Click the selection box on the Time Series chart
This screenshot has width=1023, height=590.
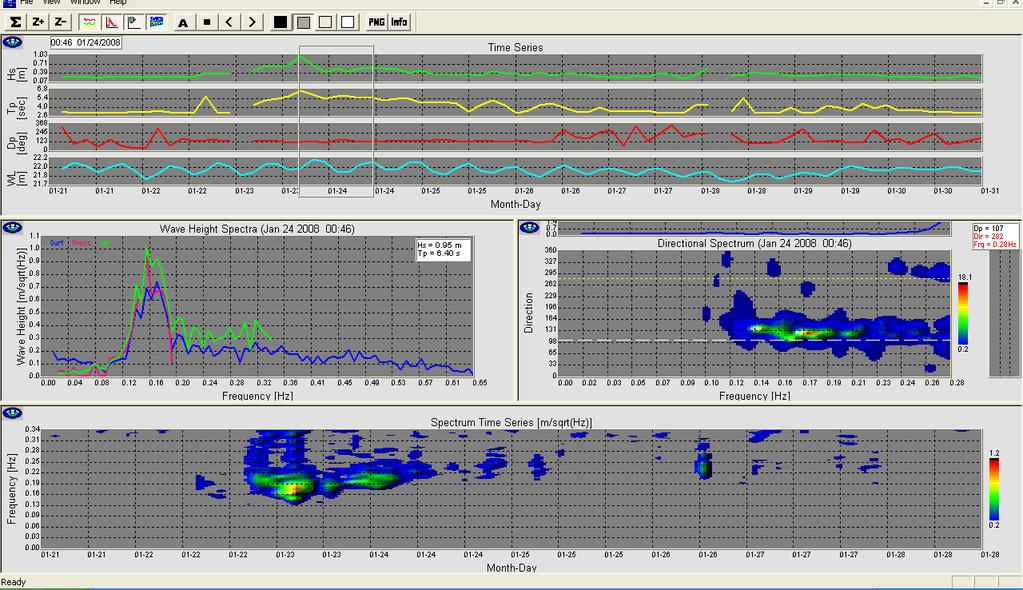(336, 121)
